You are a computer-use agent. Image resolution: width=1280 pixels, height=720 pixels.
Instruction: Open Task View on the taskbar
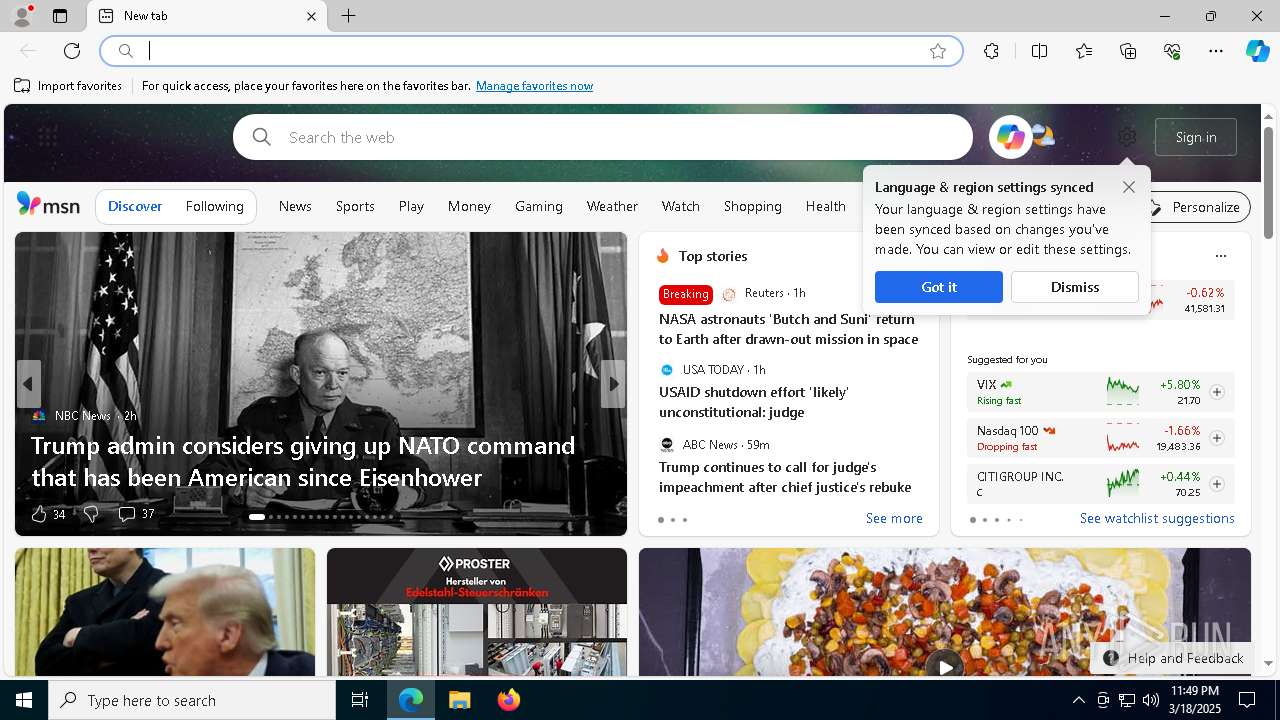pyautogui.click(x=360, y=700)
